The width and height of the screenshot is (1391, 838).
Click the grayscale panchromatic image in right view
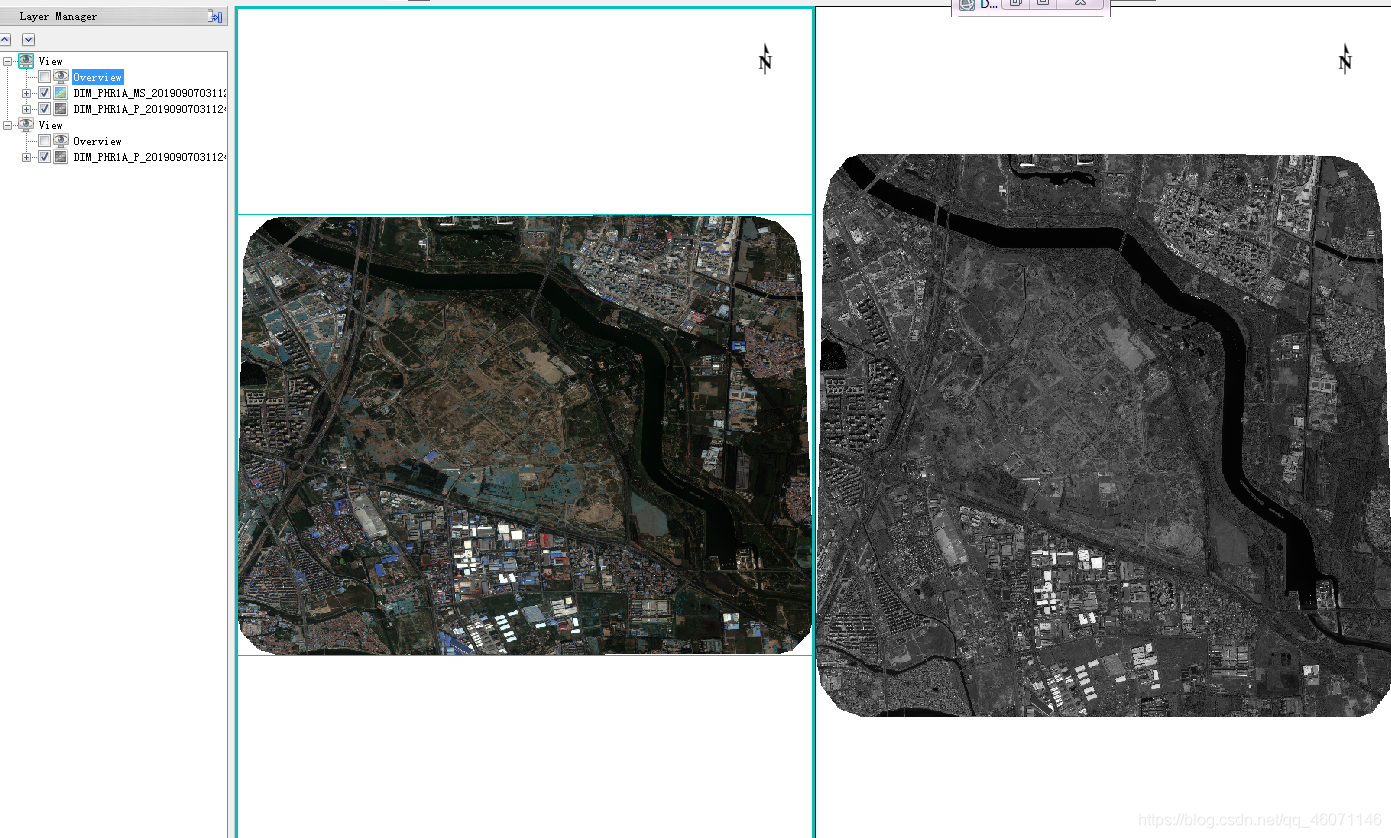coord(1103,435)
